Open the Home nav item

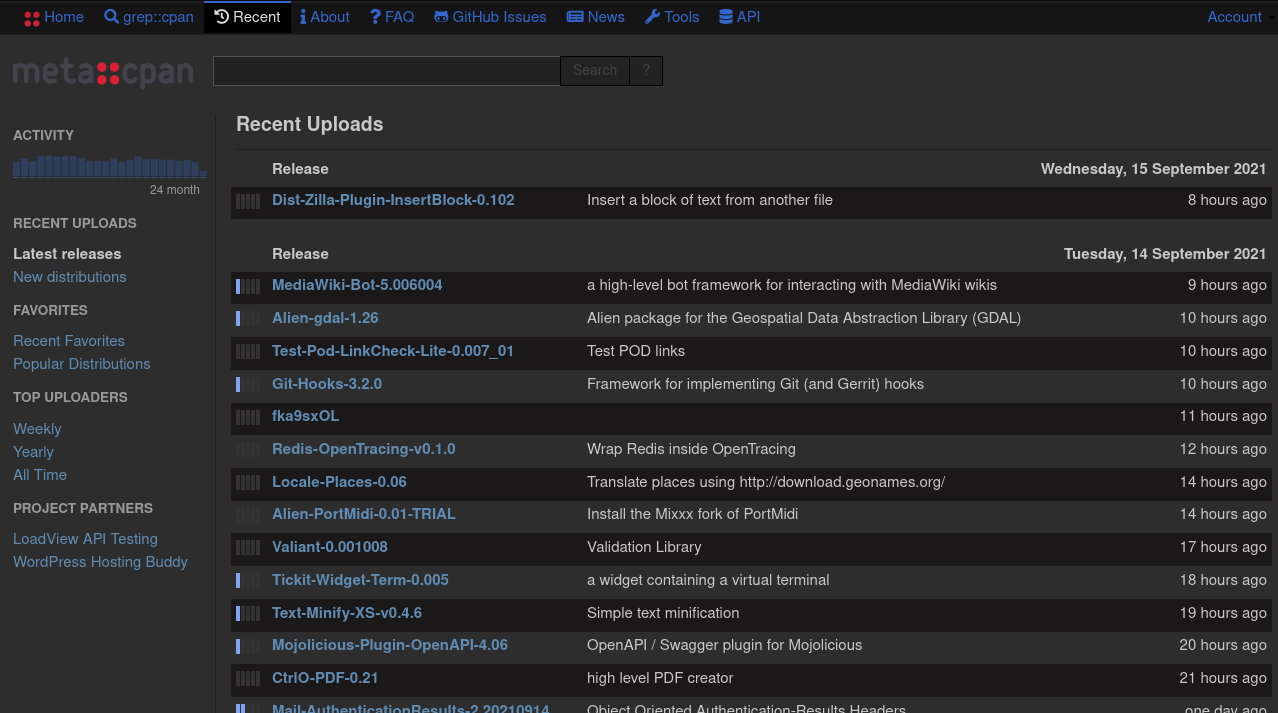tap(54, 17)
